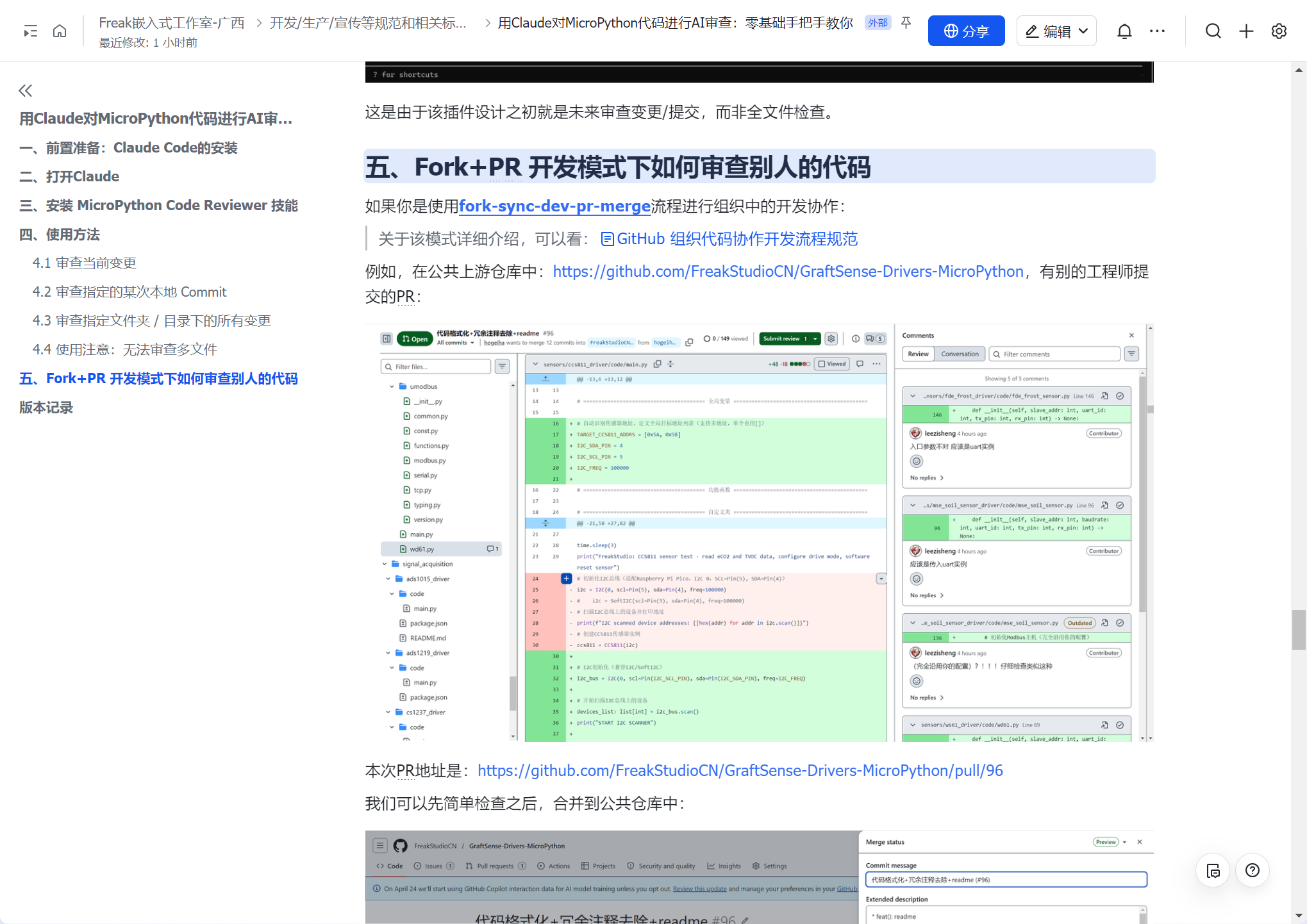Click the plus icon to create new
Screen dimensions: 1307x924
point(1246,31)
